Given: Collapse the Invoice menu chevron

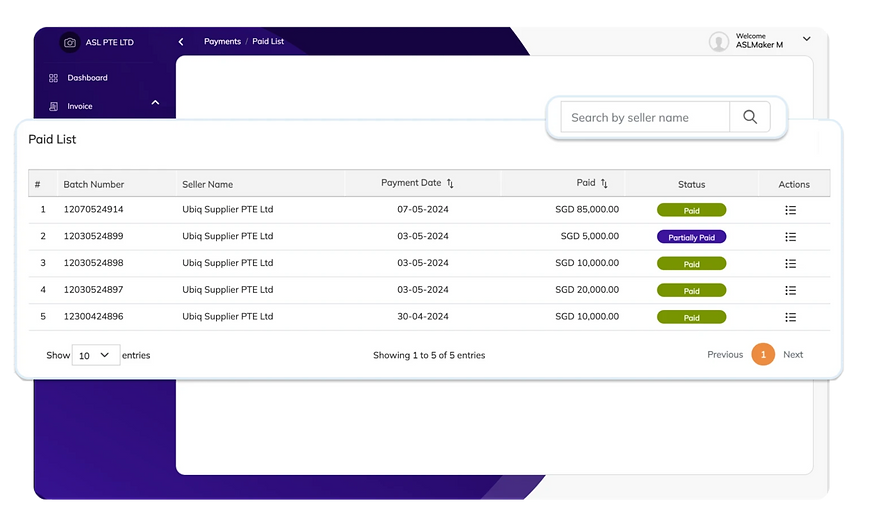Looking at the screenshot, I should click(155, 103).
